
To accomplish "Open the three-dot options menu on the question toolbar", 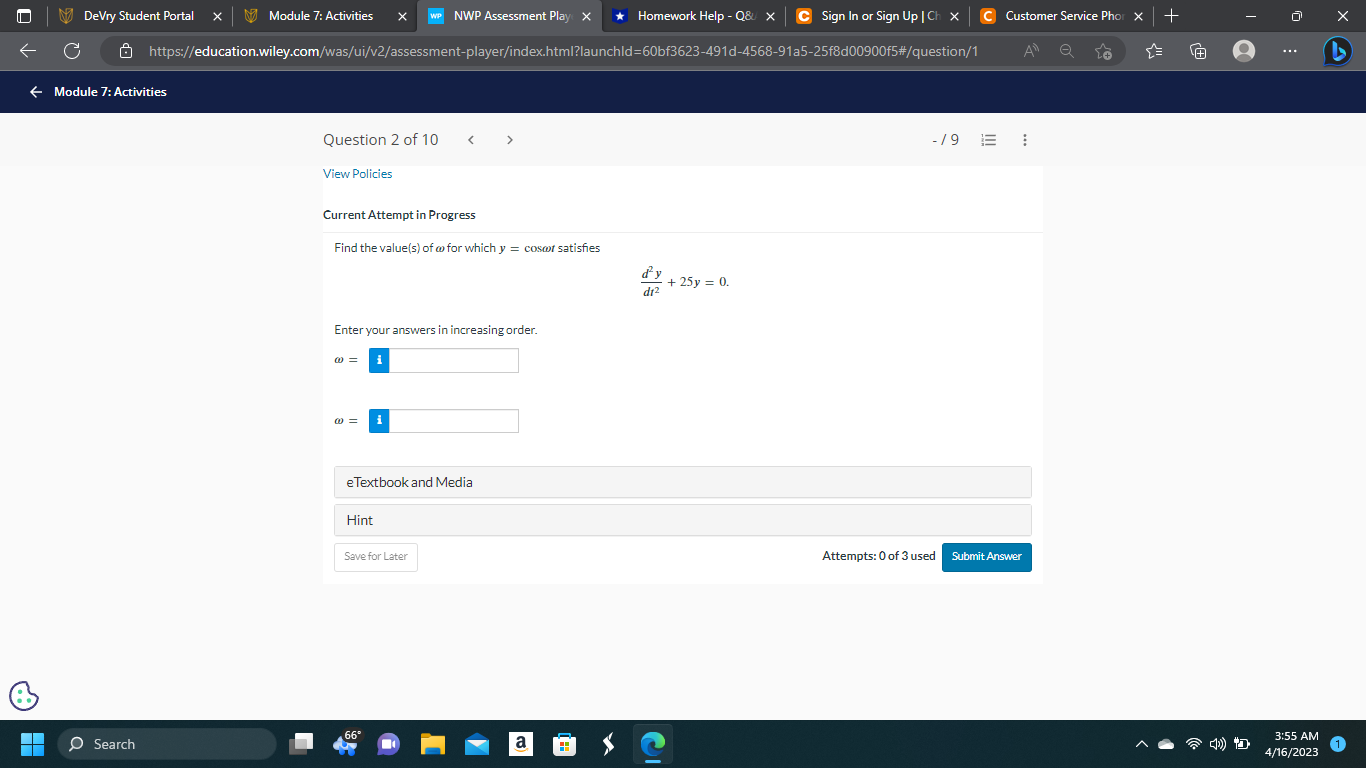I will [1024, 140].
